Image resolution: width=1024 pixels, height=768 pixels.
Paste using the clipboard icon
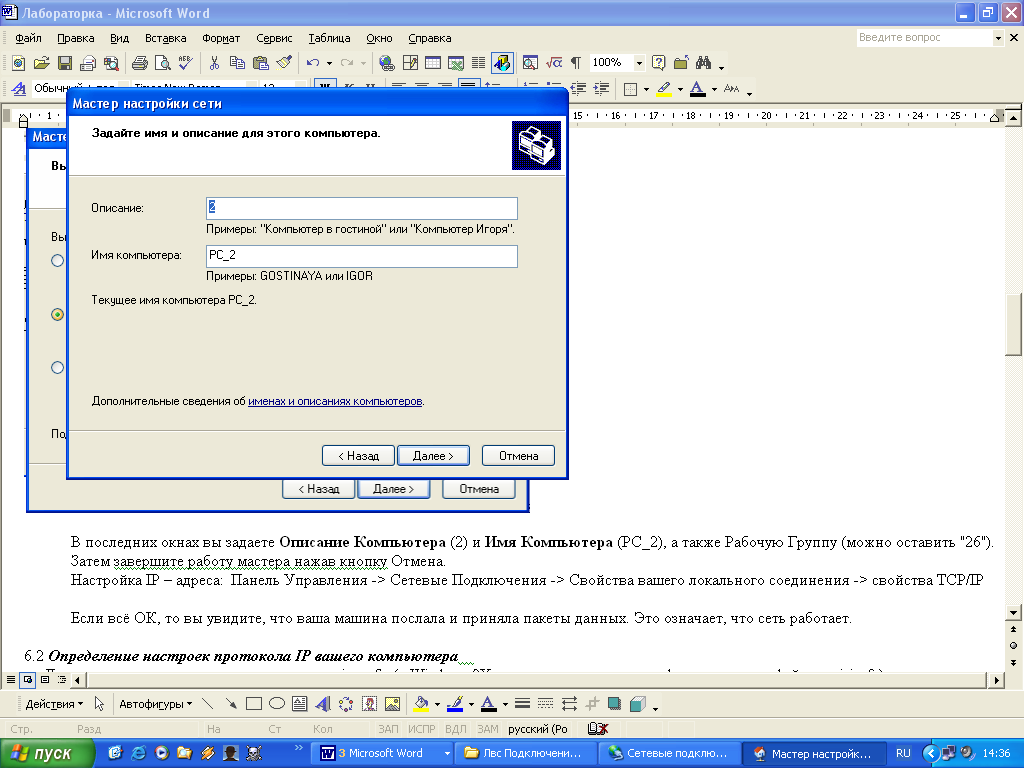coord(261,63)
